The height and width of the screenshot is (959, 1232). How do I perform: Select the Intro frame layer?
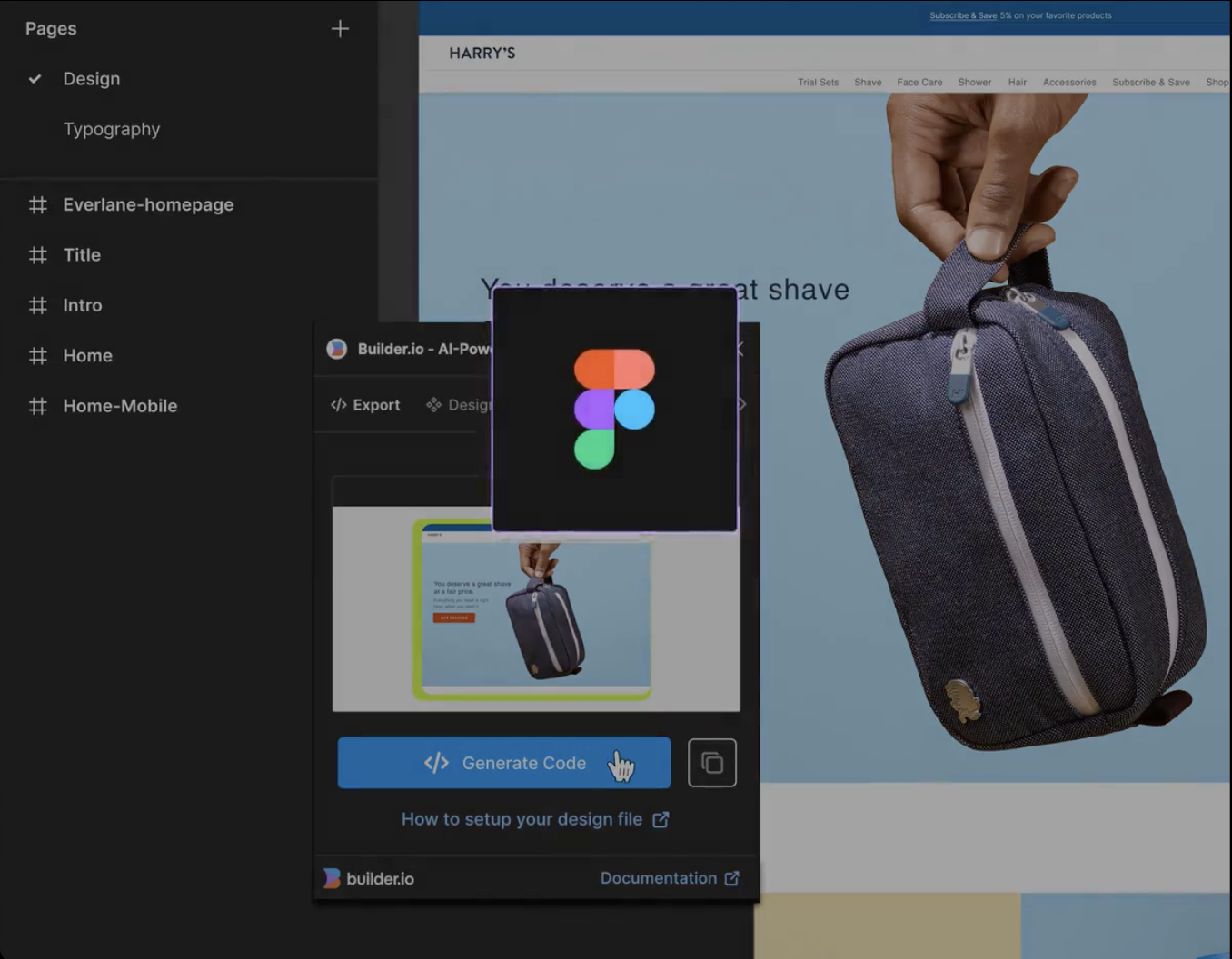(x=83, y=305)
